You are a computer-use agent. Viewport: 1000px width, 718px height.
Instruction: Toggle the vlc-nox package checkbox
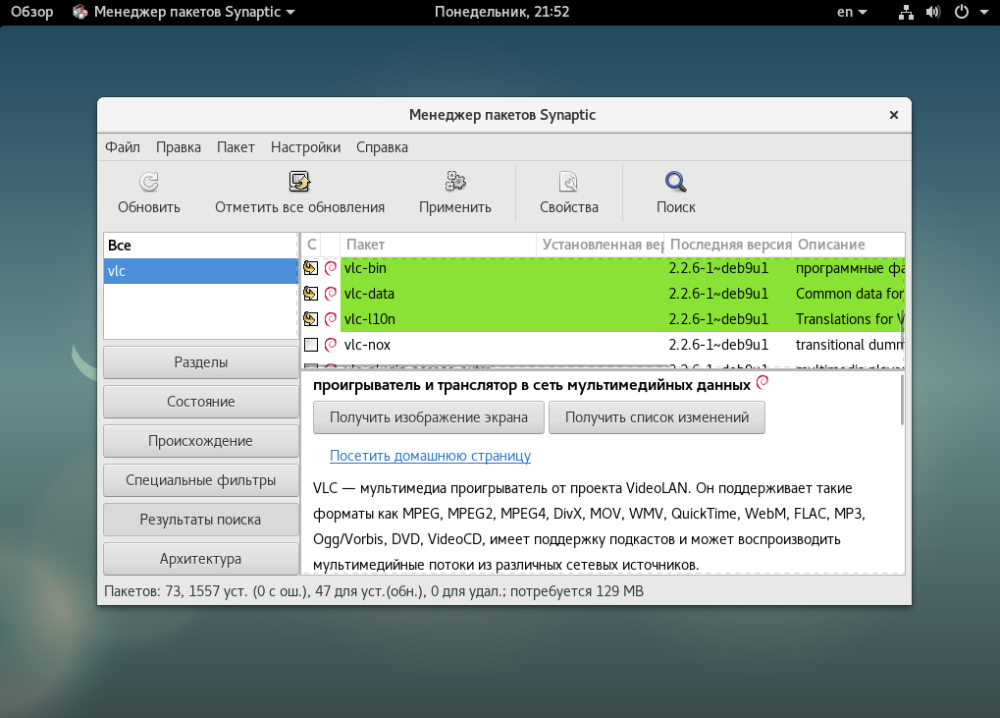click(x=311, y=345)
